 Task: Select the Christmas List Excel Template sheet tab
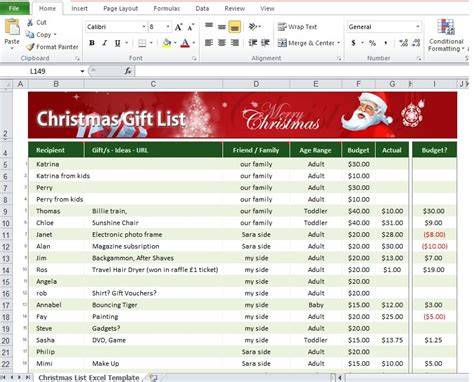click(x=89, y=377)
